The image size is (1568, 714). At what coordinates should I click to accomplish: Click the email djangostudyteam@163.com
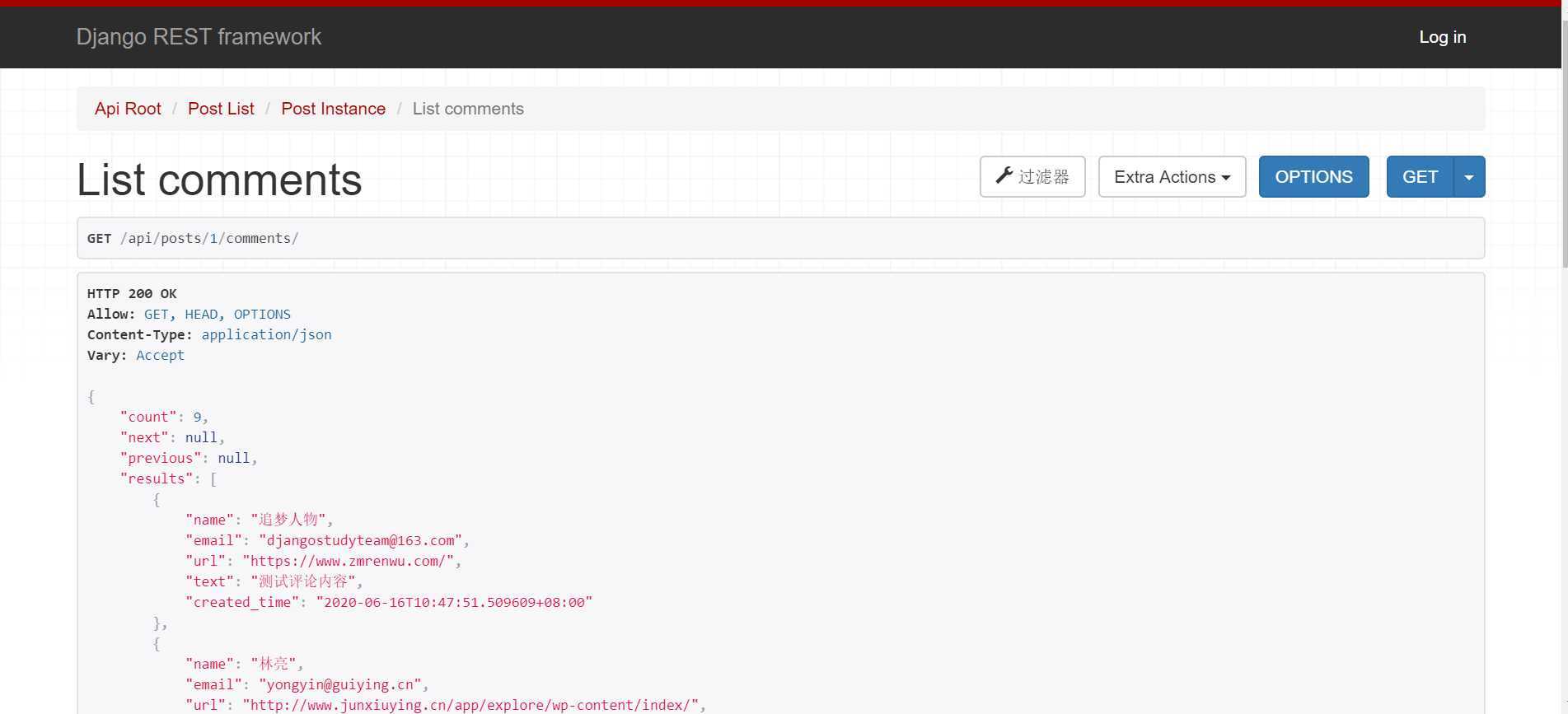(360, 540)
